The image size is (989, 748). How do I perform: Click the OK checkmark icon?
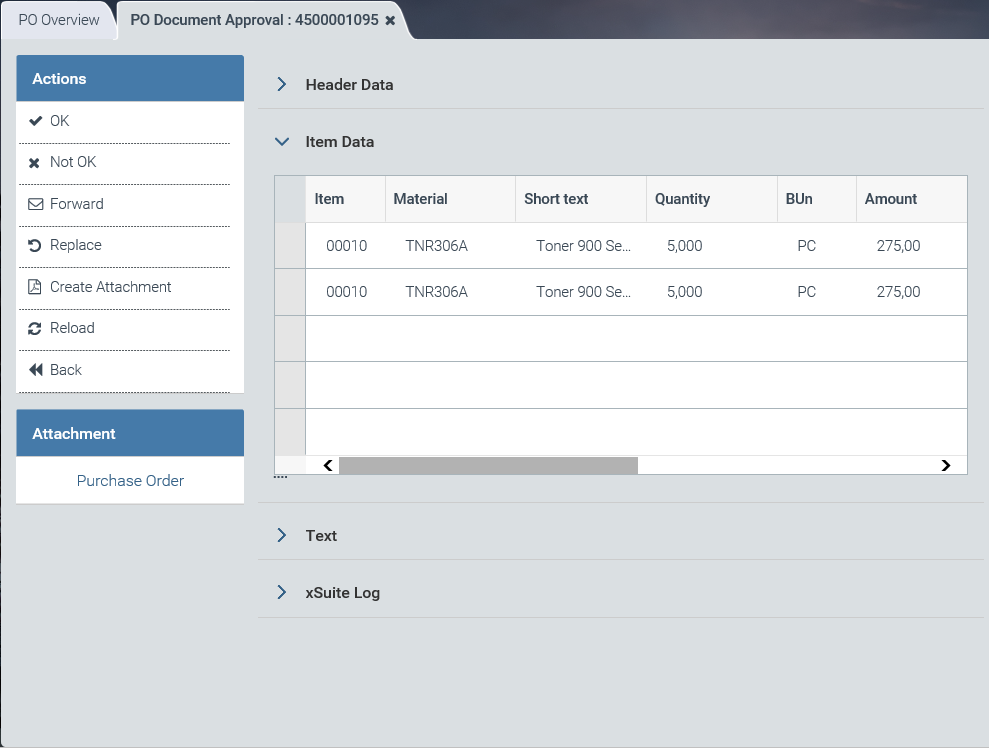[35, 121]
